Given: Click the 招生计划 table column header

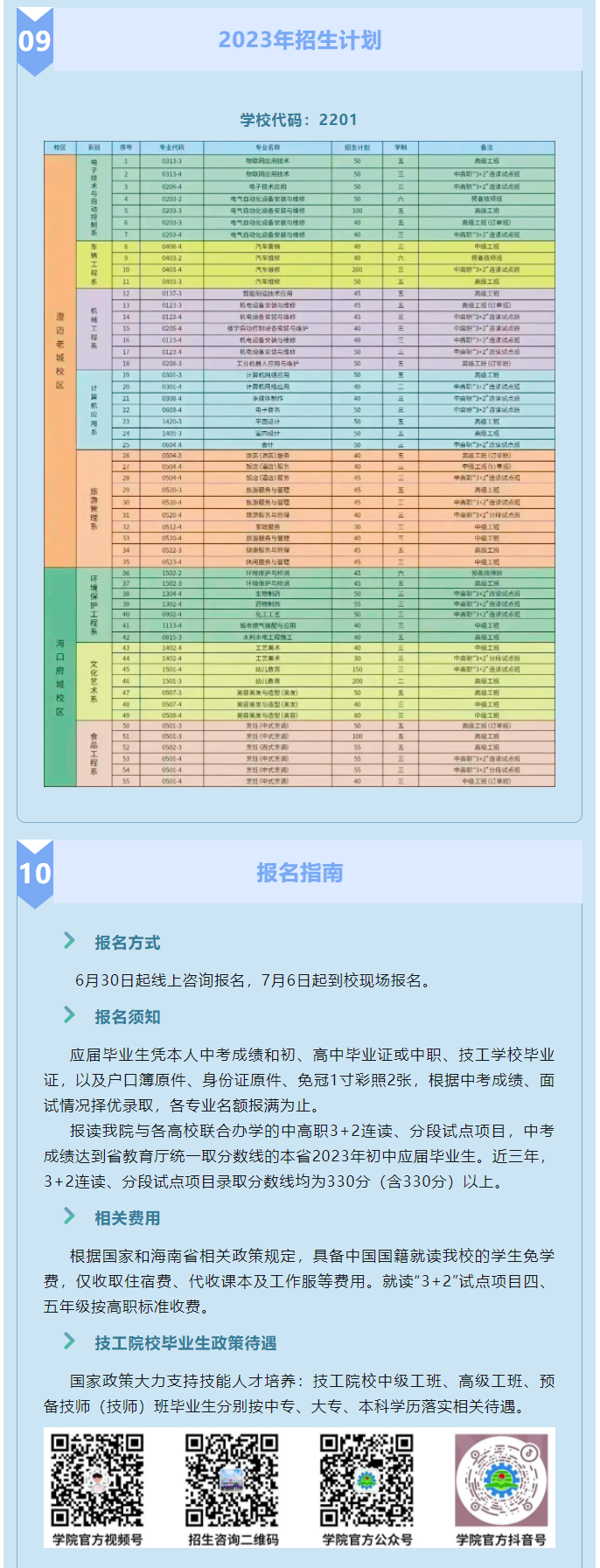Looking at the screenshot, I should click(x=357, y=148).
